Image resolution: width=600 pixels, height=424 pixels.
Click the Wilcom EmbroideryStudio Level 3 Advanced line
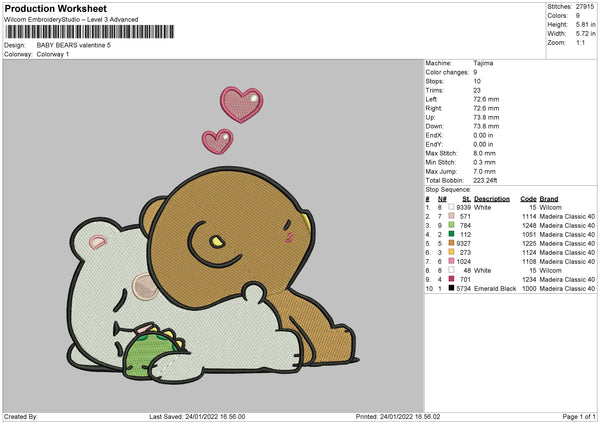71,20
